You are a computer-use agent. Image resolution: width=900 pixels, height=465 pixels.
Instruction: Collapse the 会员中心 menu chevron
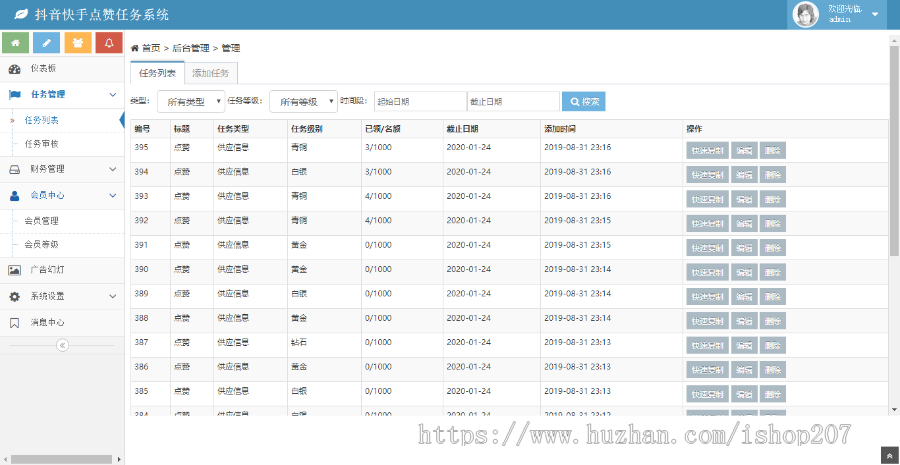tap(112, 196)
